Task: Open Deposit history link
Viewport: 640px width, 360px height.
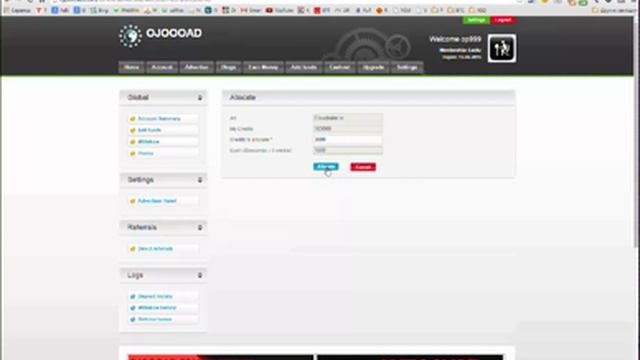Action: tap(155, 296)
